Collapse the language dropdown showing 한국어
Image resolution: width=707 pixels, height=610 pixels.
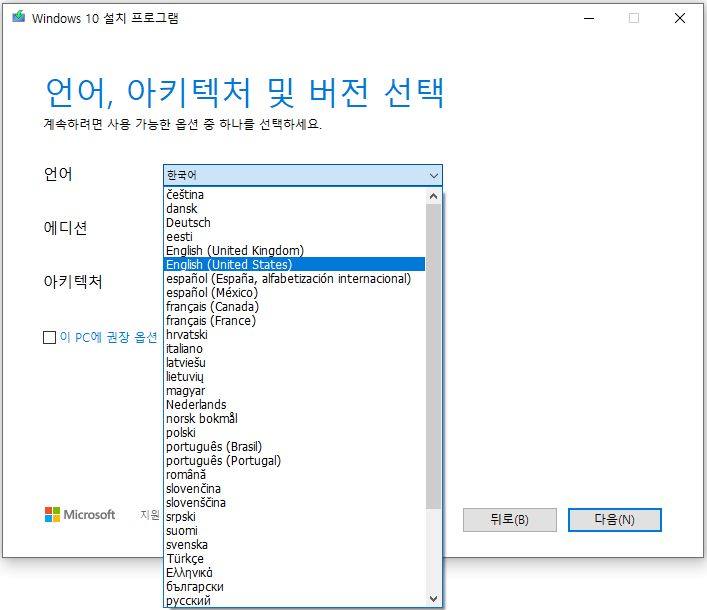(x=303, y=175)
